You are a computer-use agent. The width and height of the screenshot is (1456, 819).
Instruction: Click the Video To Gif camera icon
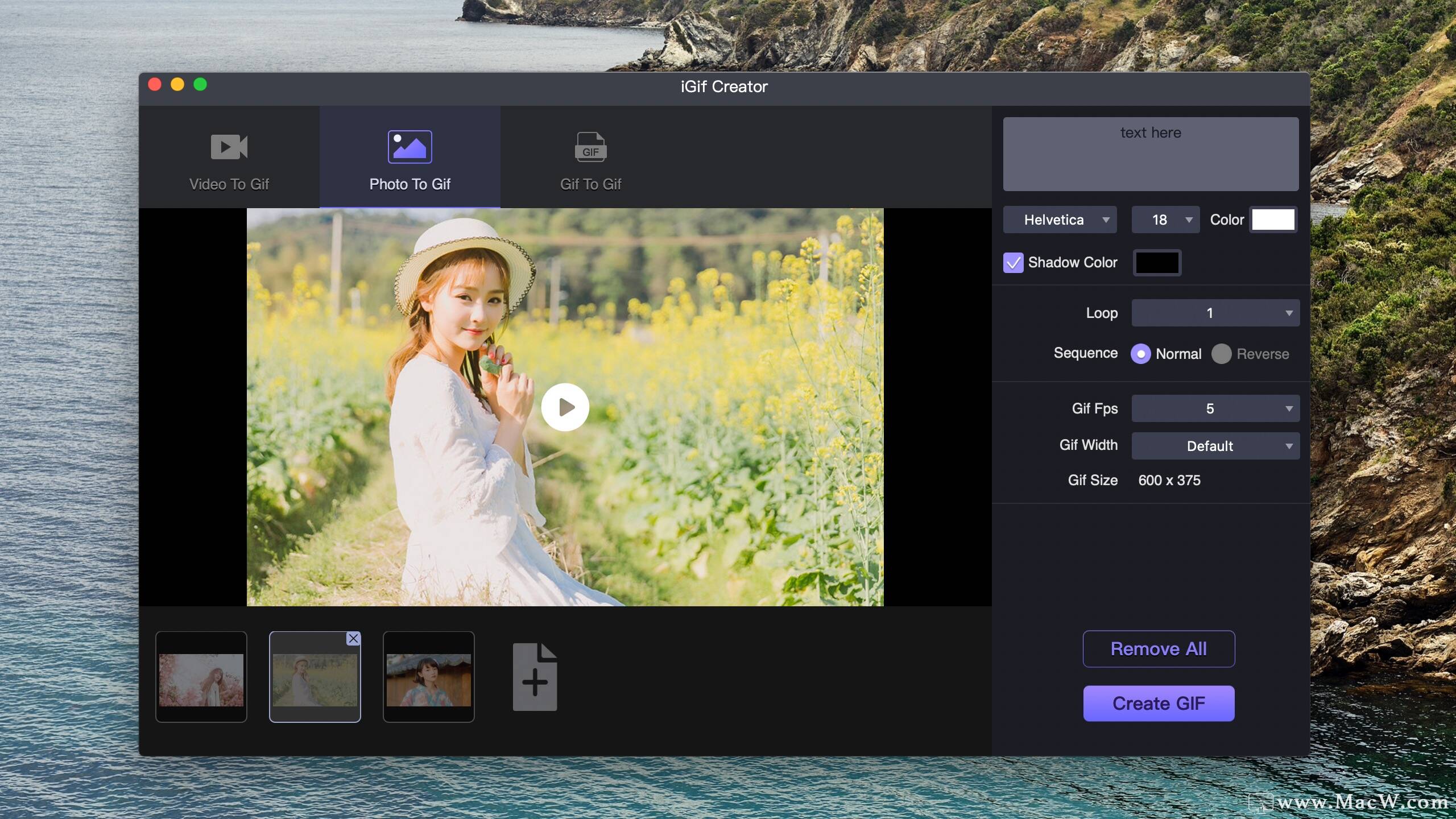click(229, 147)
